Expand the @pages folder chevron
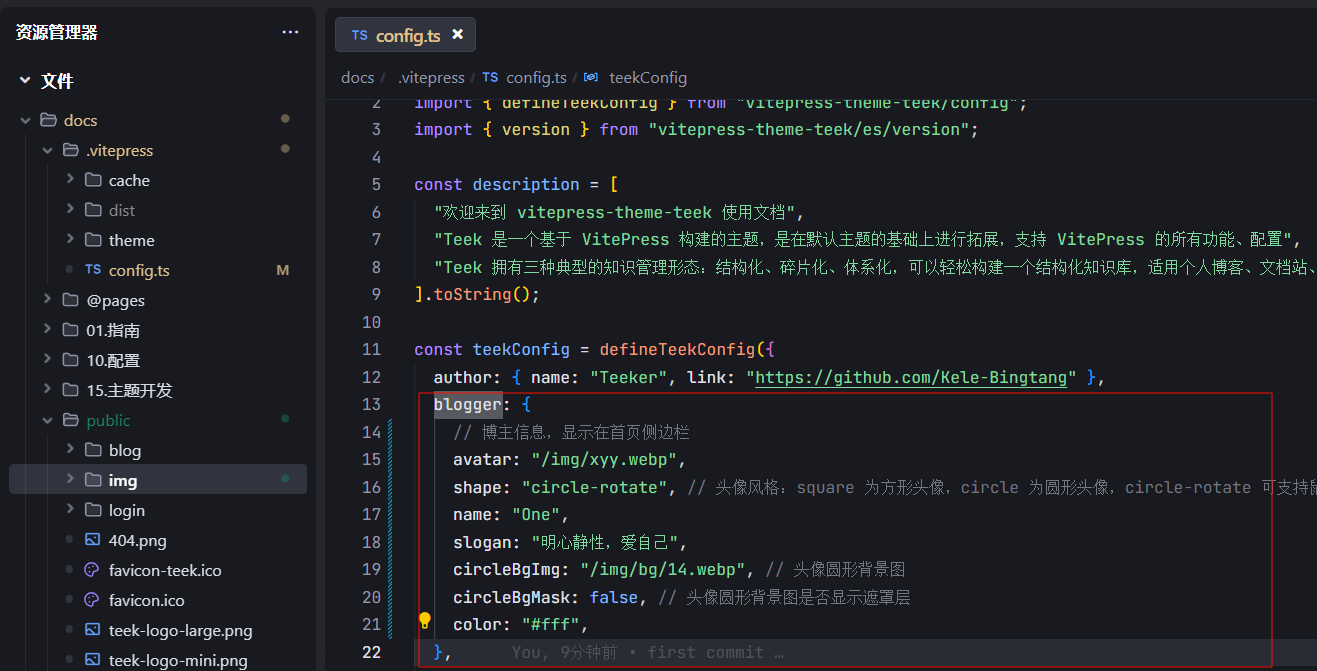The height and width of the screenshot is (671, 1317). [47, 300]
